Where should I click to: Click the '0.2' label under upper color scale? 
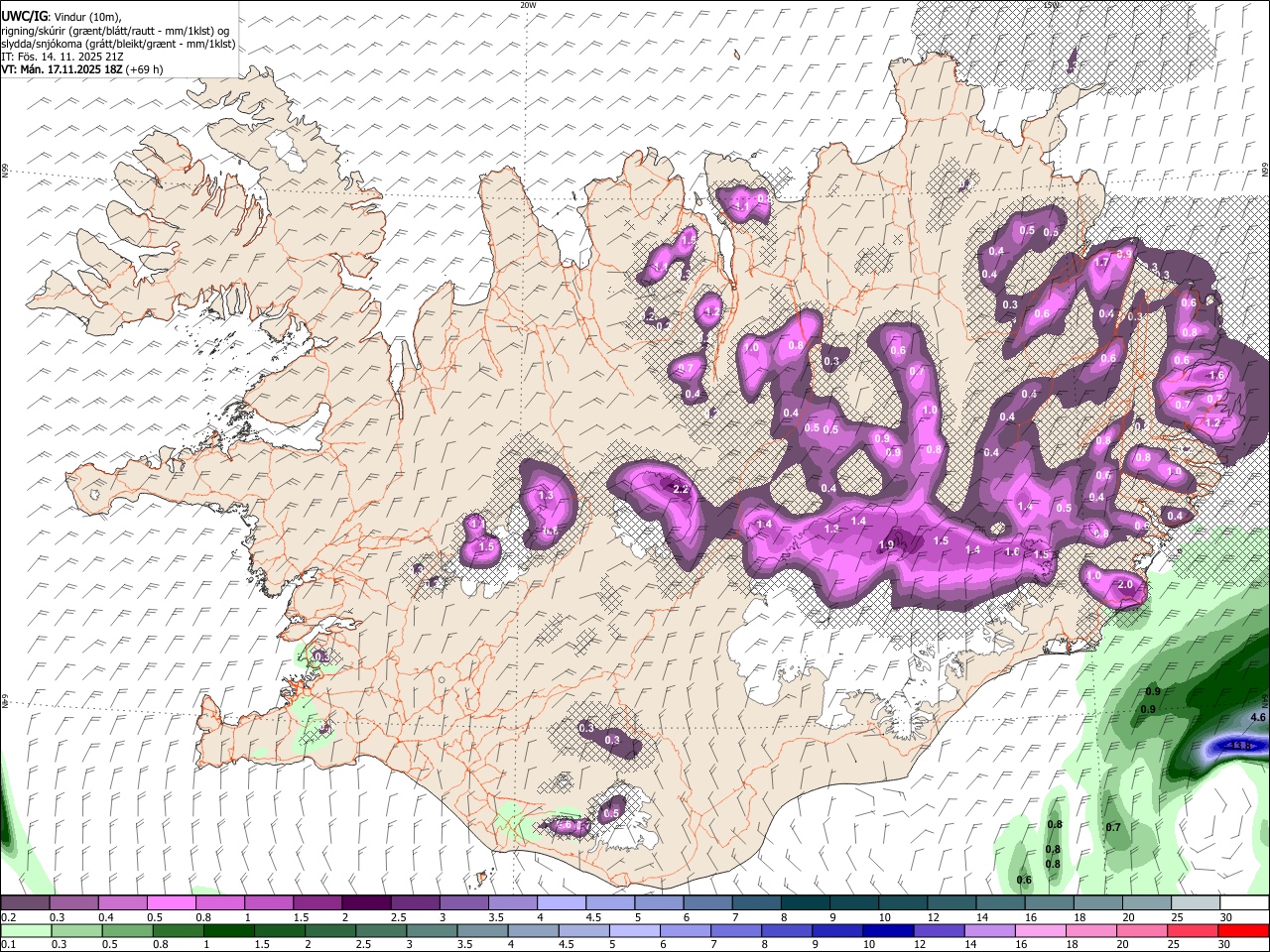[8, 917]
